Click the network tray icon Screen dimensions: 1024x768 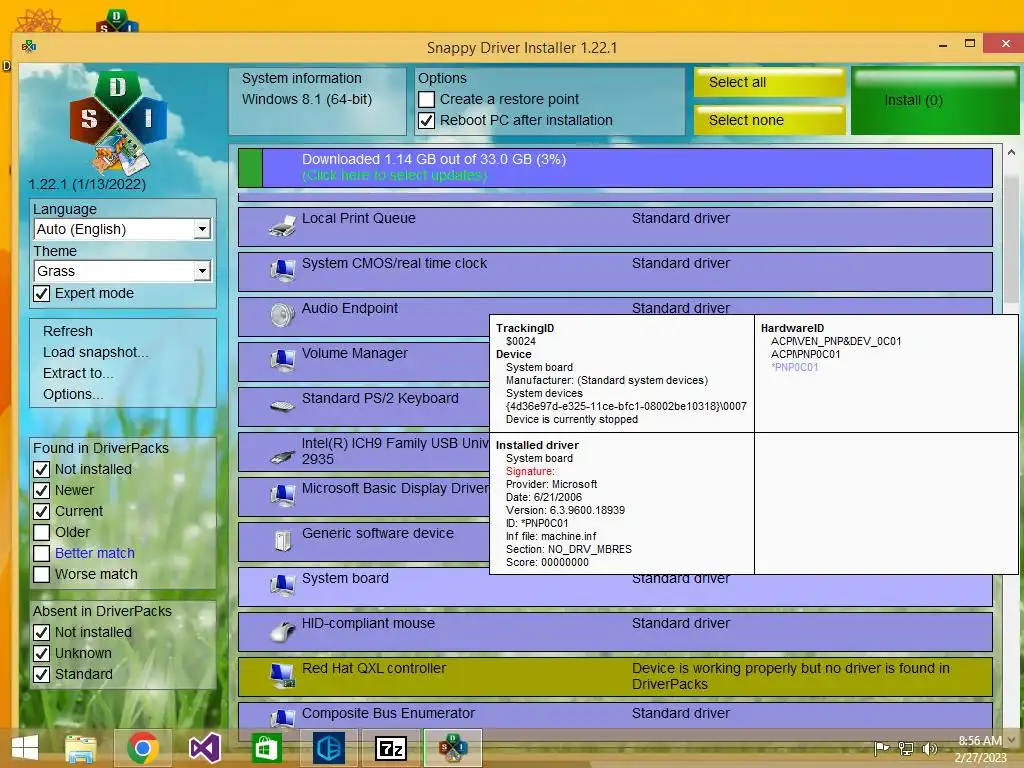906,748
